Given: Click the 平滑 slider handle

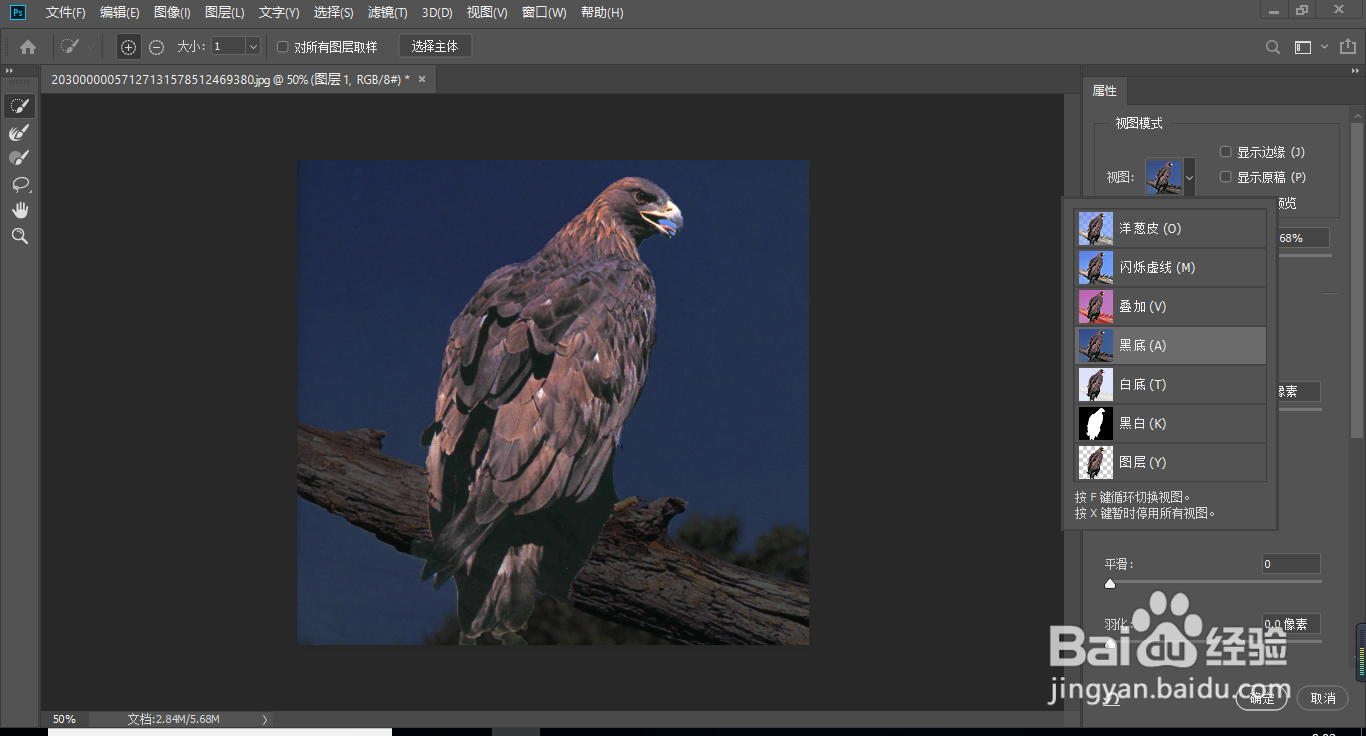Looking at the screenshot, I should pos(1110,583).
